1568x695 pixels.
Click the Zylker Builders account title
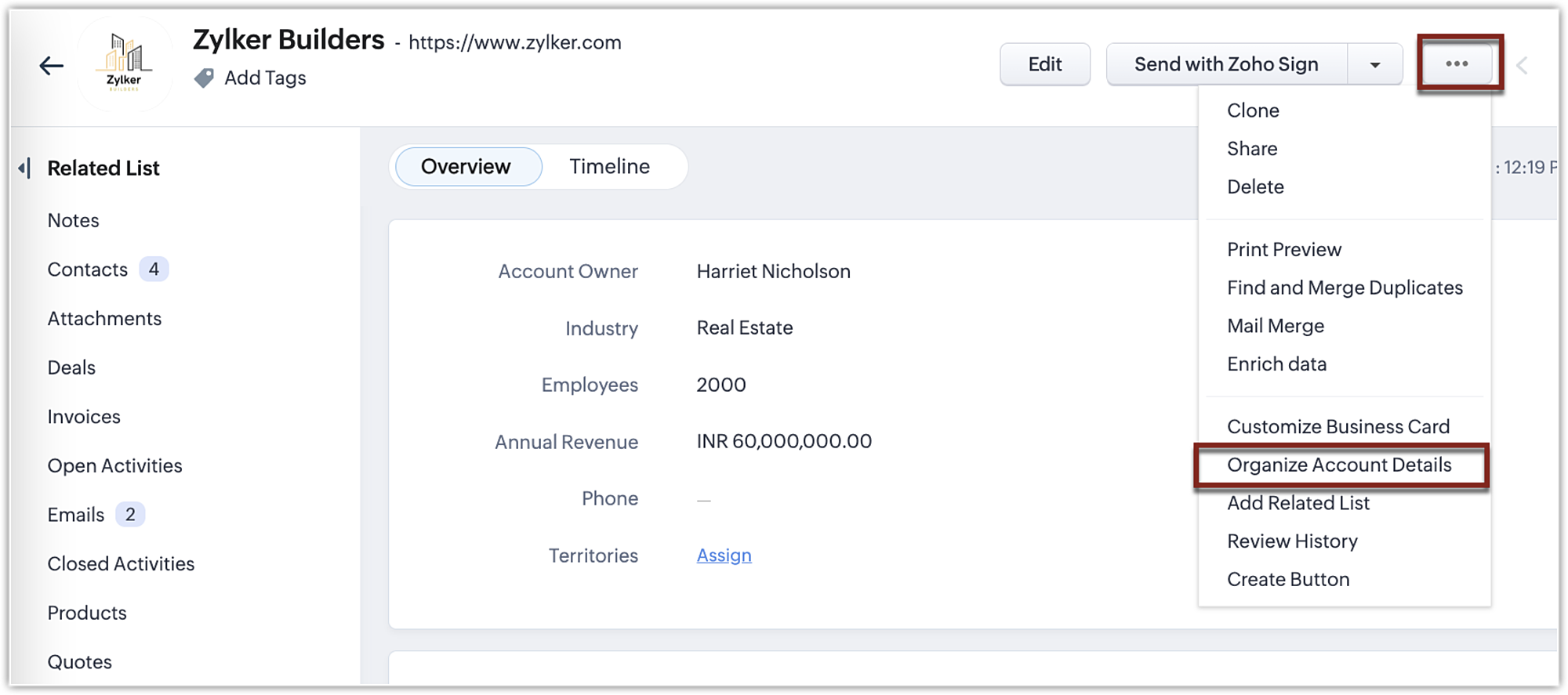click(289, 40)
